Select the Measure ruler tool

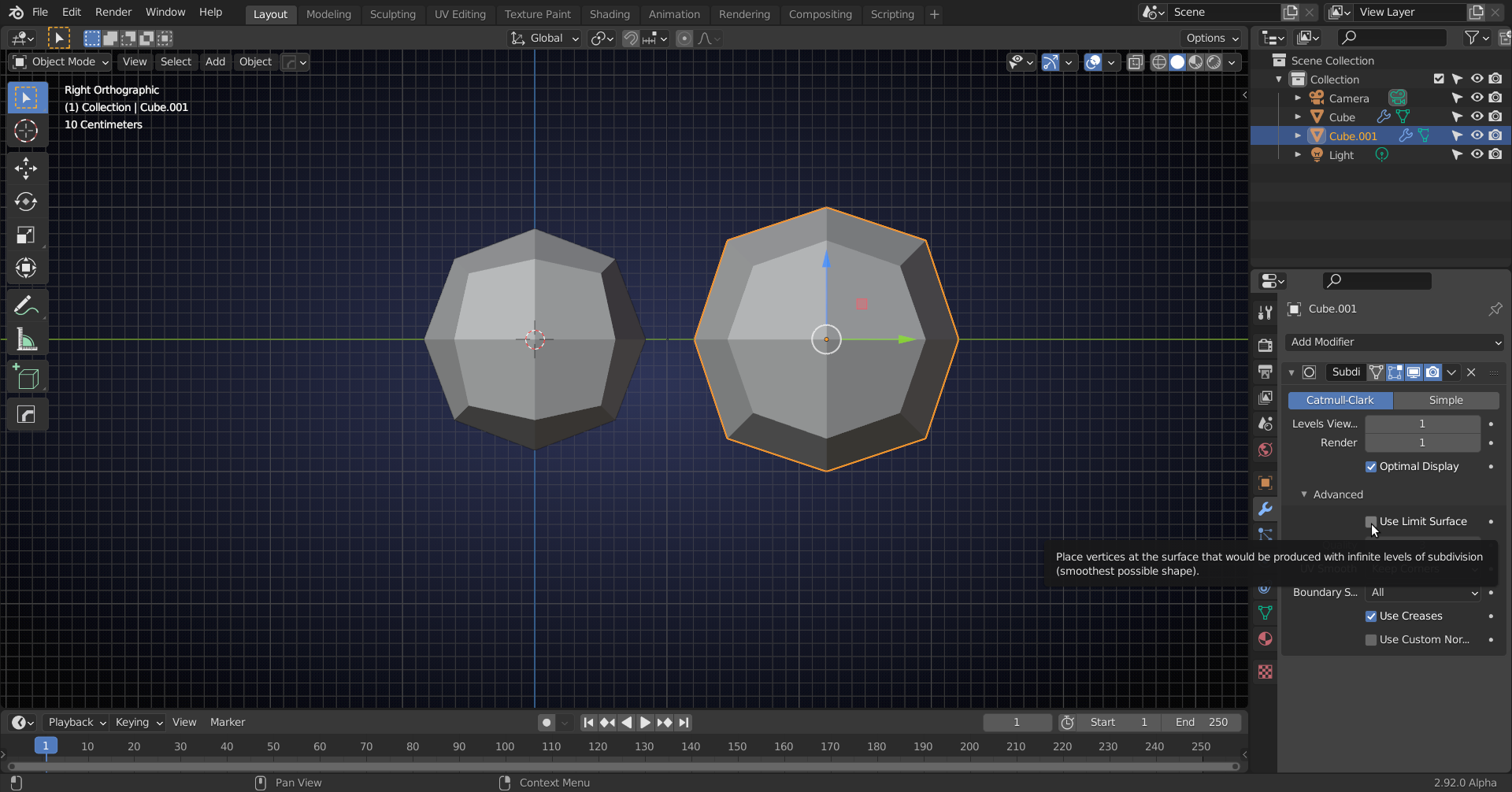coord(26,340)
